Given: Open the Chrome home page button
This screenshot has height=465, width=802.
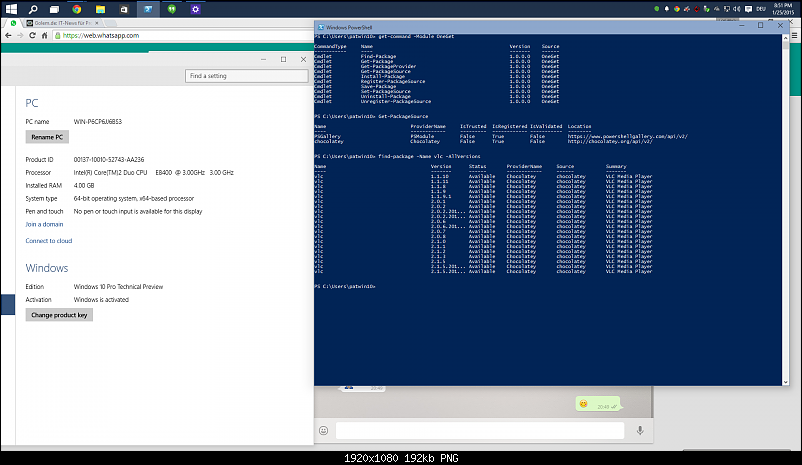Looking at the screenshot, I should pos(44,35).
